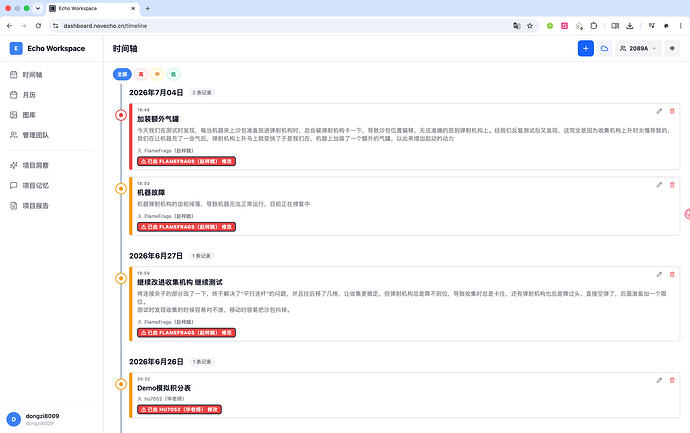Image resolution: width=690 pixels, height=433 pixels.
Task: Open the 2089A team dropdown
Action: click(x=638, y=48)
